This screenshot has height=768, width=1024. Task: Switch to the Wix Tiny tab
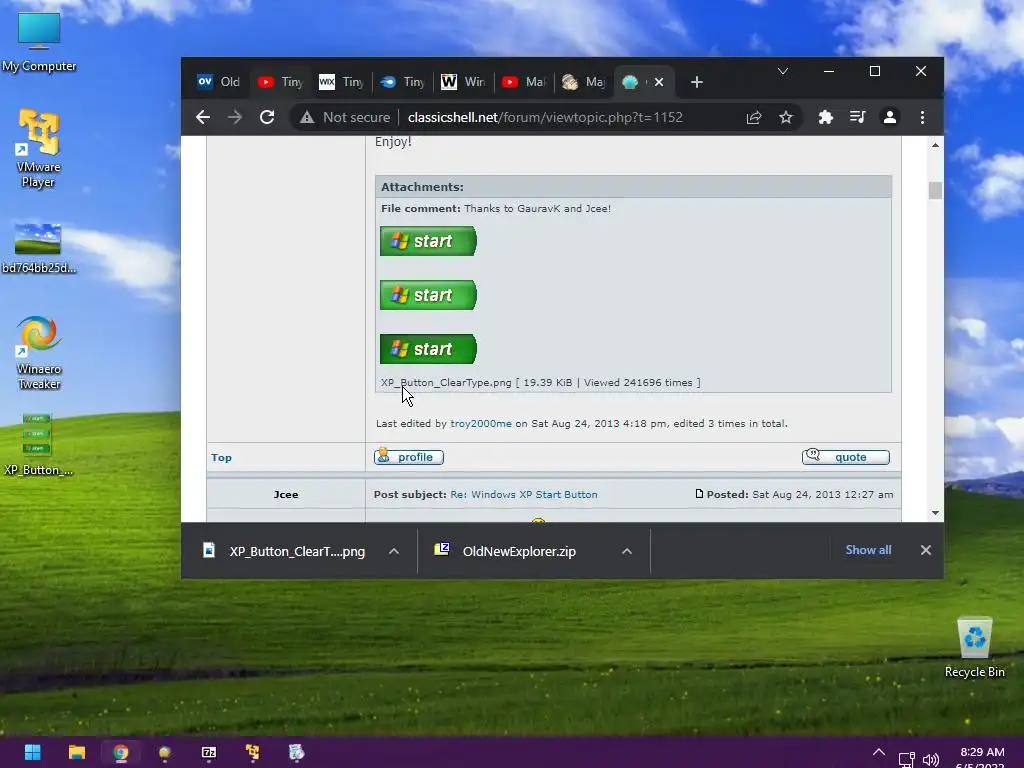click(x=341, y=82)
